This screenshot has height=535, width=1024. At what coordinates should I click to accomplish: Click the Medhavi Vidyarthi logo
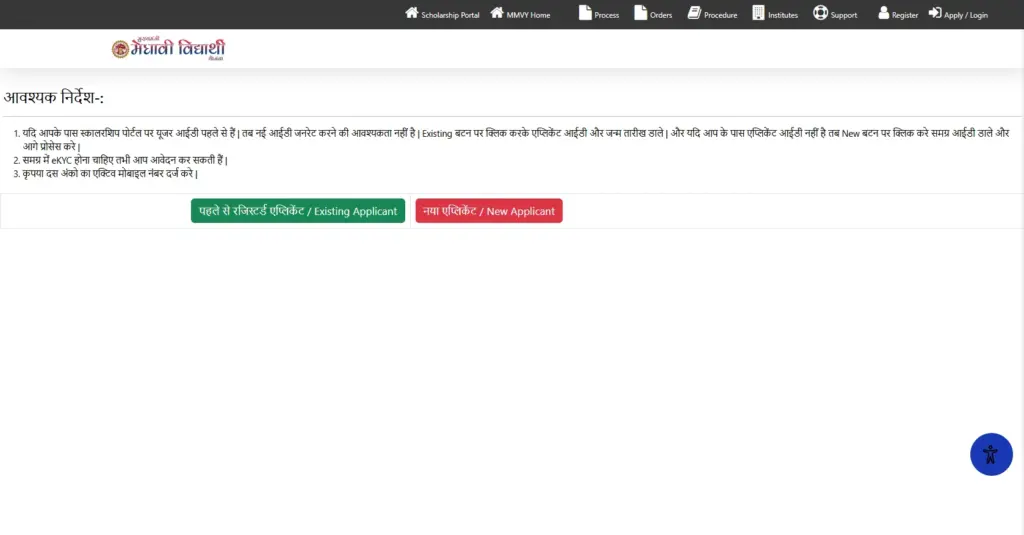pos(168,49)
